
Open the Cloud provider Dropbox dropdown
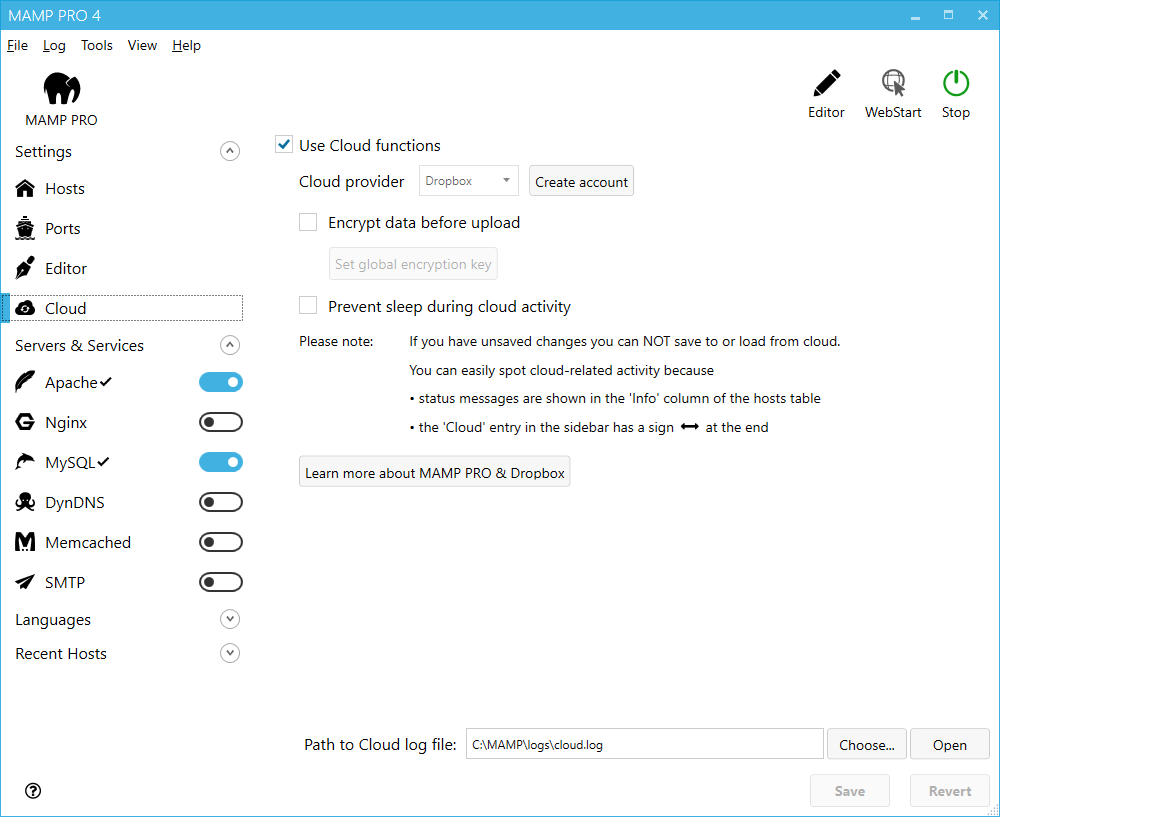coord(469,181)
